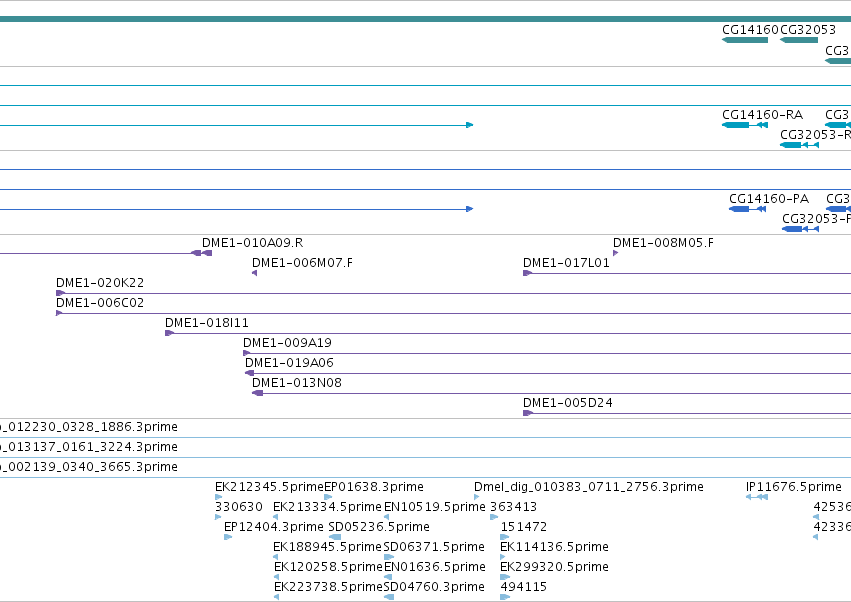851x602 pixels.
Task: Click the 494115 arrow glyph
Action: 505,597
